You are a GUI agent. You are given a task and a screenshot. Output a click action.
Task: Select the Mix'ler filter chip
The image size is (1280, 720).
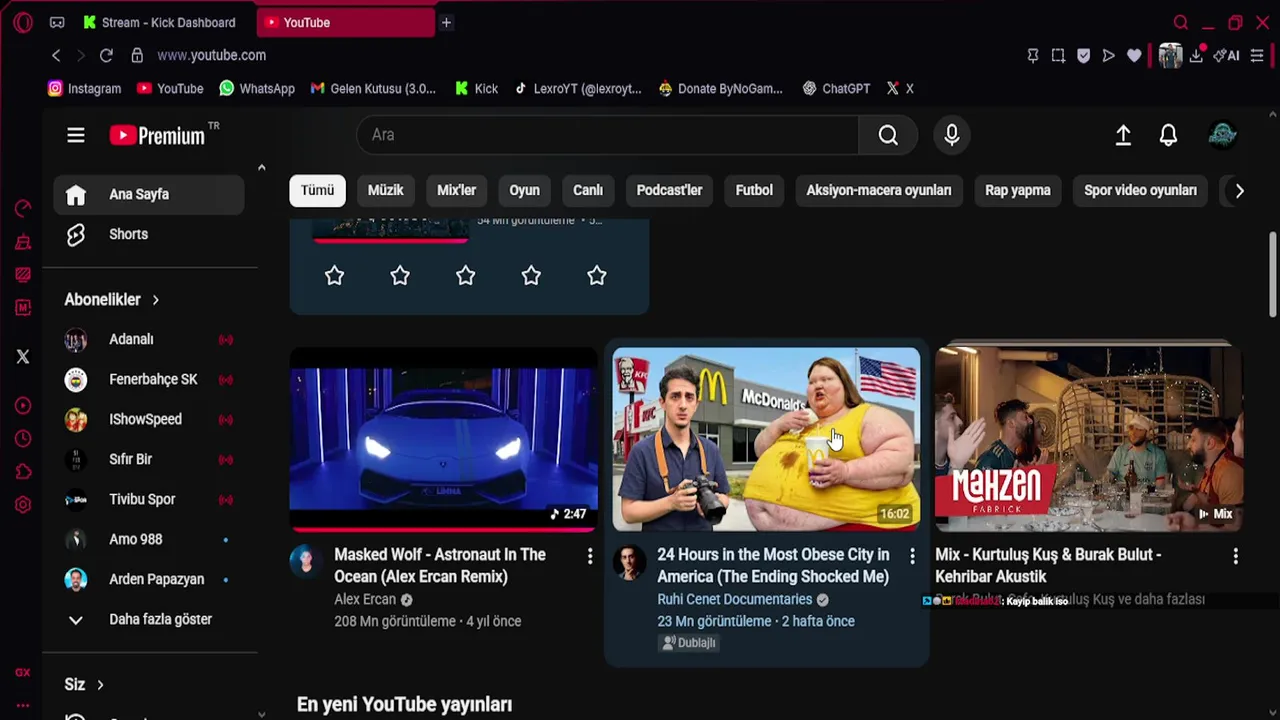pos(456,190)
